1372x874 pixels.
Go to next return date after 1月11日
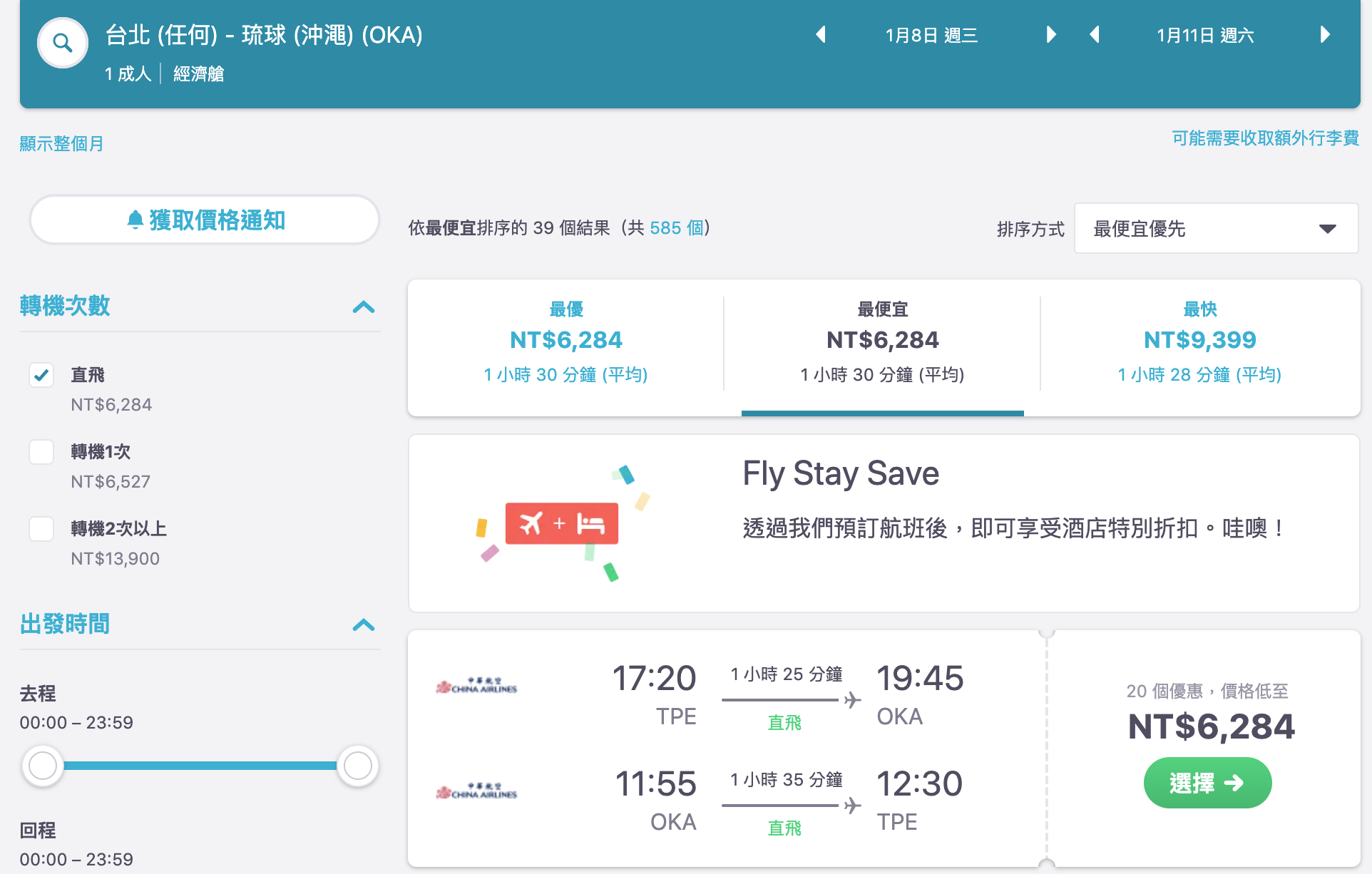click(1325, 34)
